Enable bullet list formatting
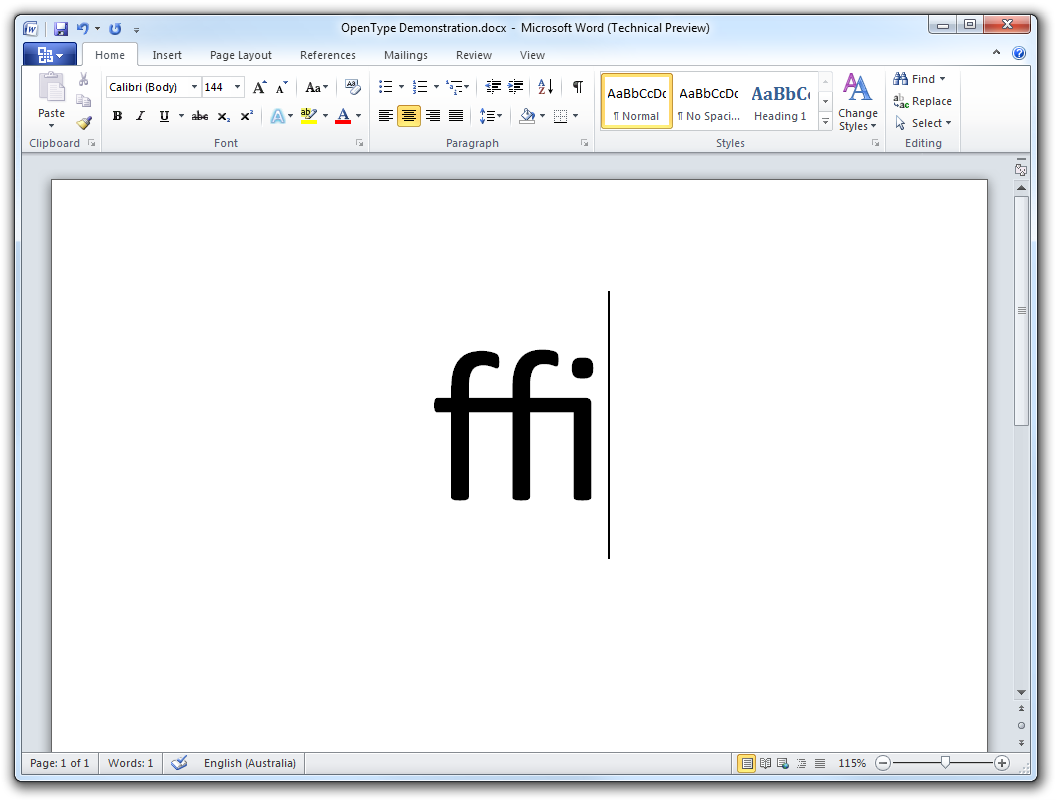 coord(385,87)
